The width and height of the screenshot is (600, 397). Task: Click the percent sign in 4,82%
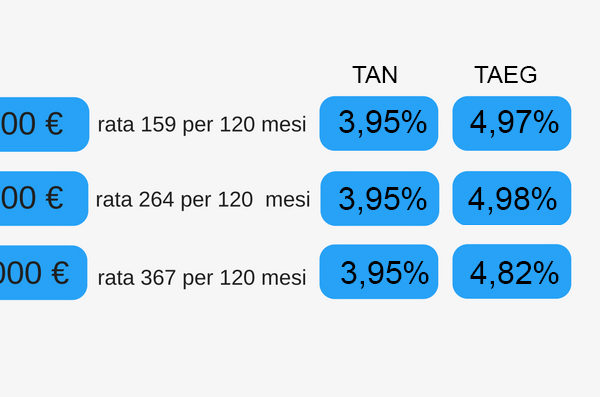click(x=546, y=273)
